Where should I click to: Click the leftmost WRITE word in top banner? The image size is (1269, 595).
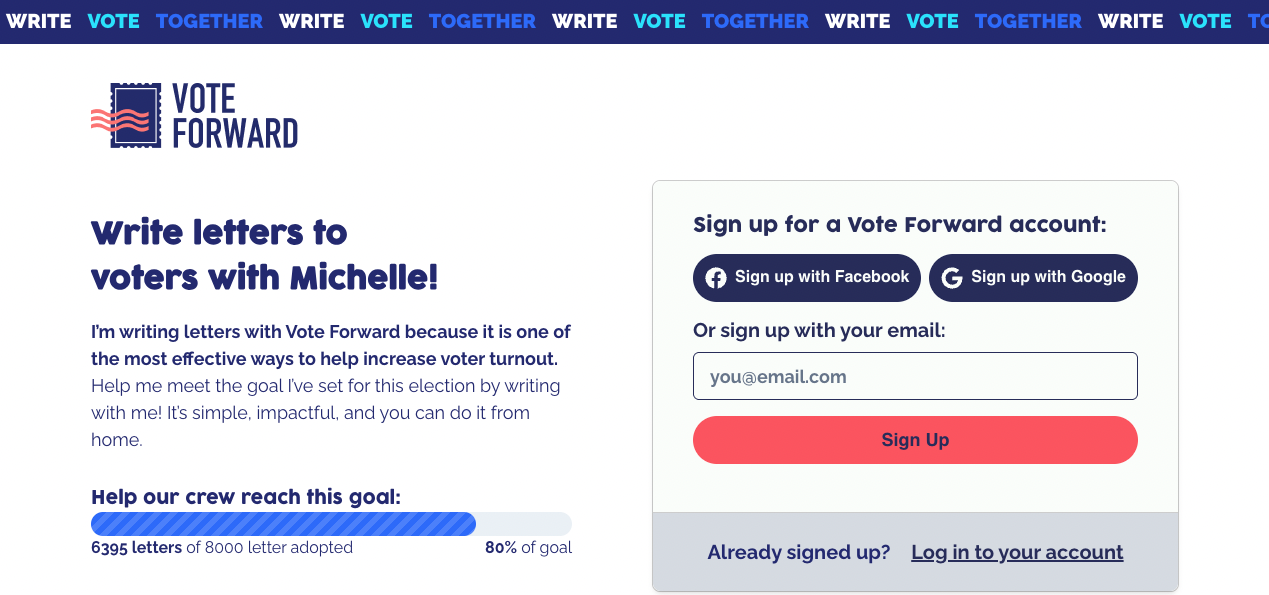(38, 20)
